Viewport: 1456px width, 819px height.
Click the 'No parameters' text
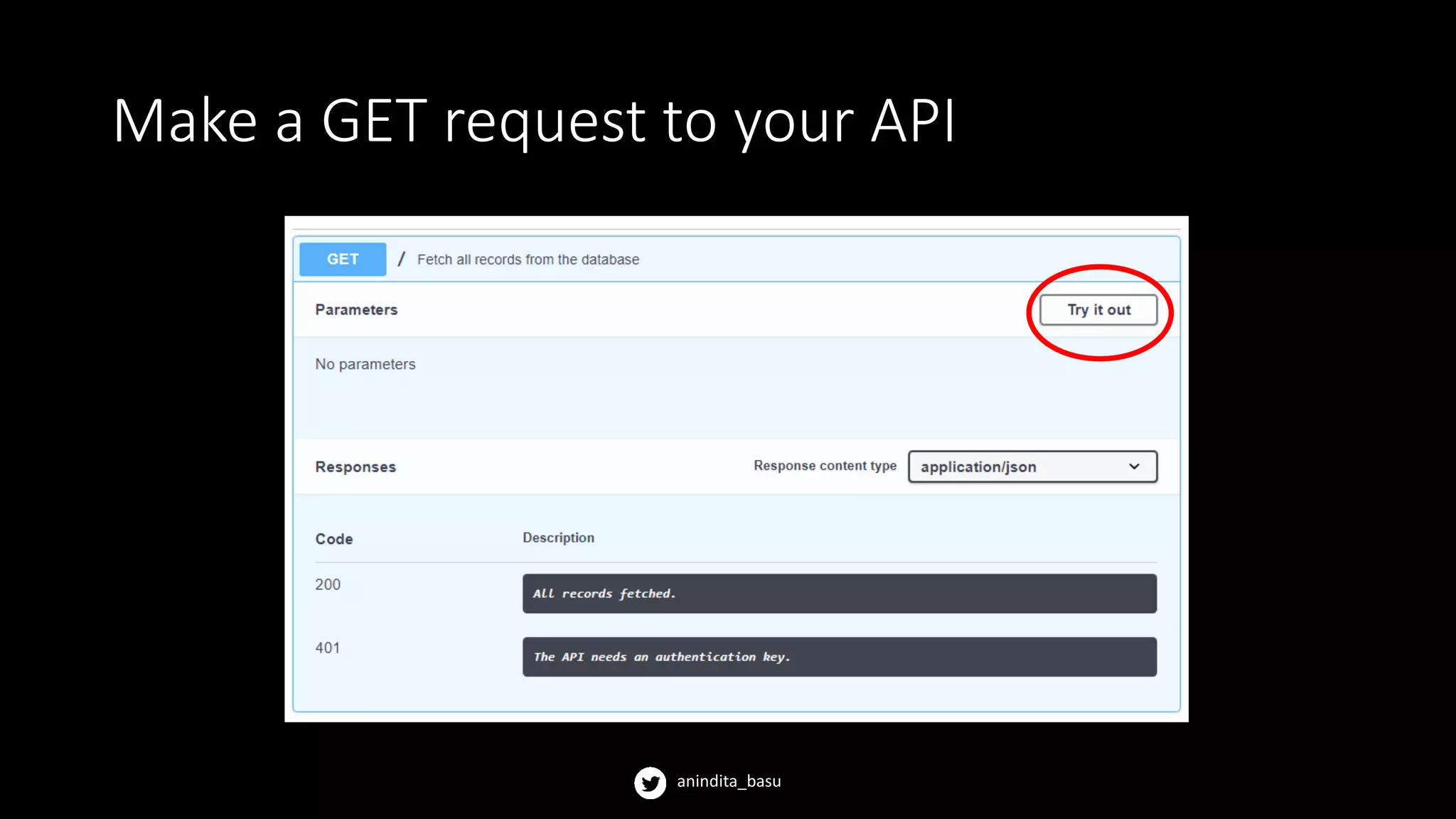365,364
